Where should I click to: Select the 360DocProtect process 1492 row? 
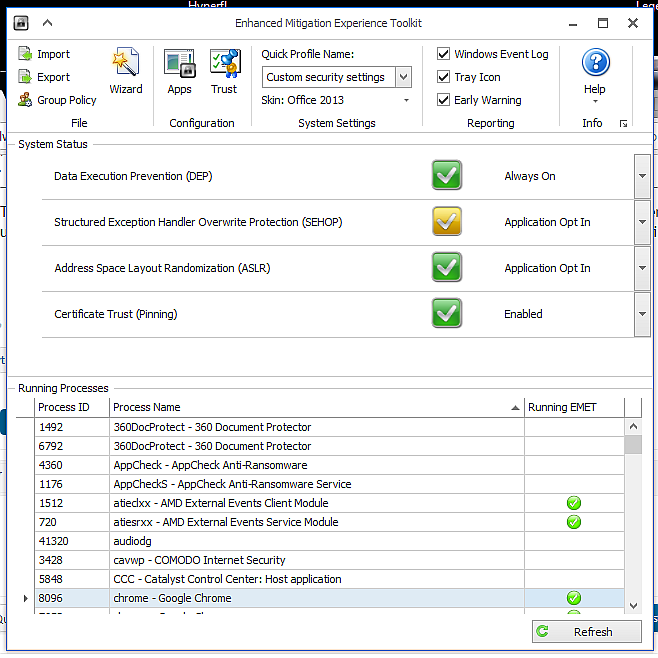pos(329,427)
